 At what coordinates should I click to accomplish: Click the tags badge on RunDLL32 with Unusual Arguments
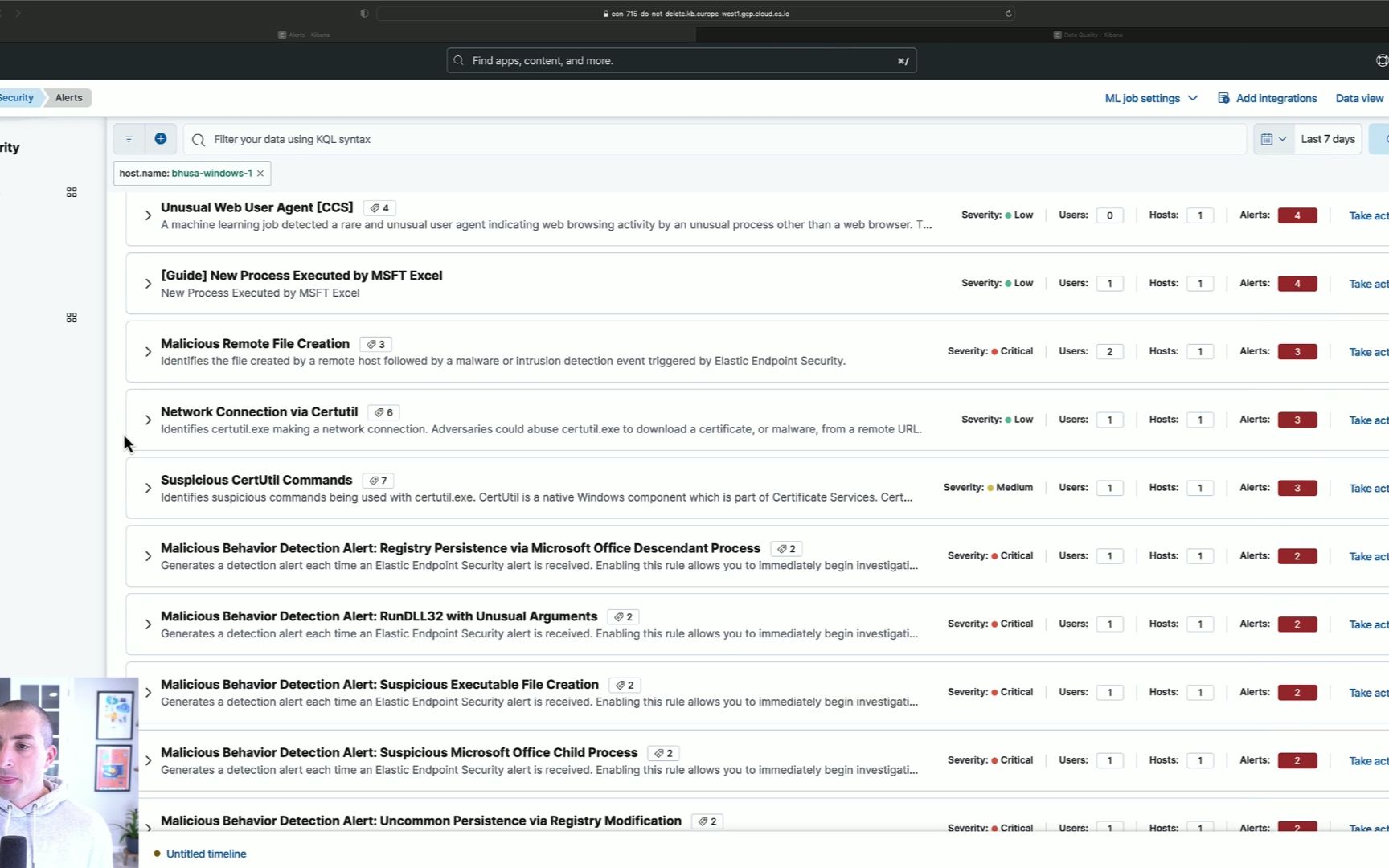point(623,617)
